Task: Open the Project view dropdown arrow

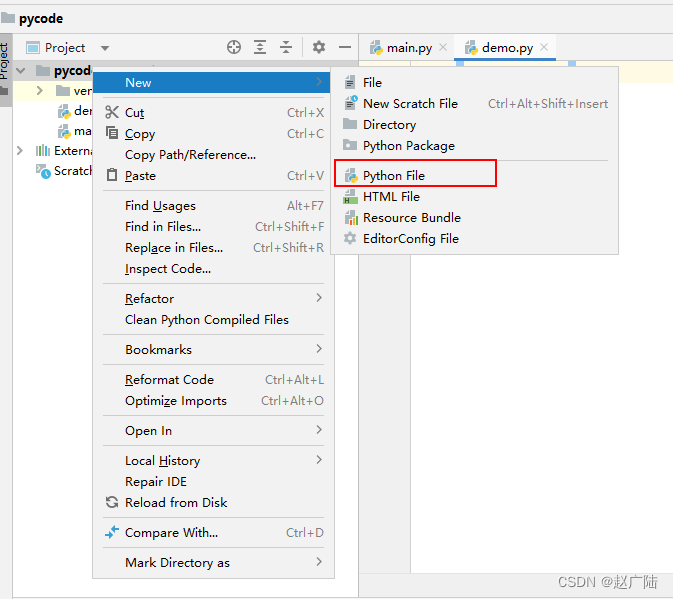Action: pos(105,48)
